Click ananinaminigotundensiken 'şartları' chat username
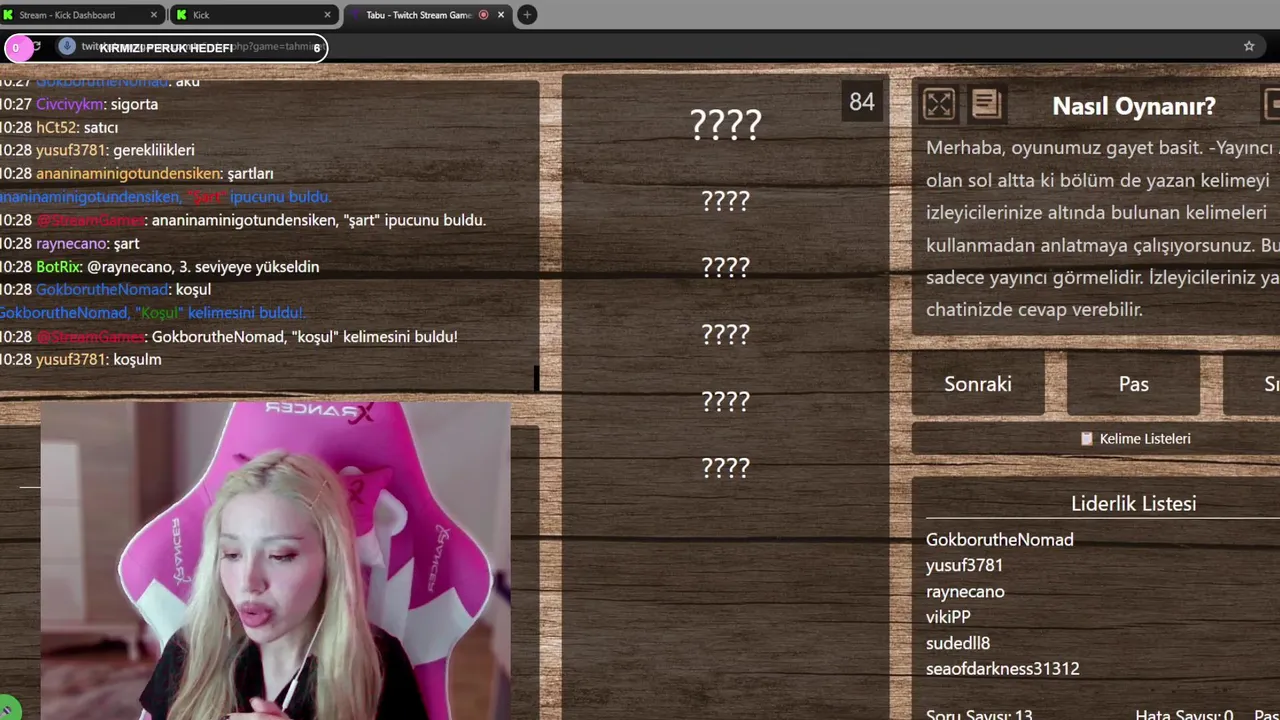Viewport: 1280px width, 720px height. click(128, 173)
